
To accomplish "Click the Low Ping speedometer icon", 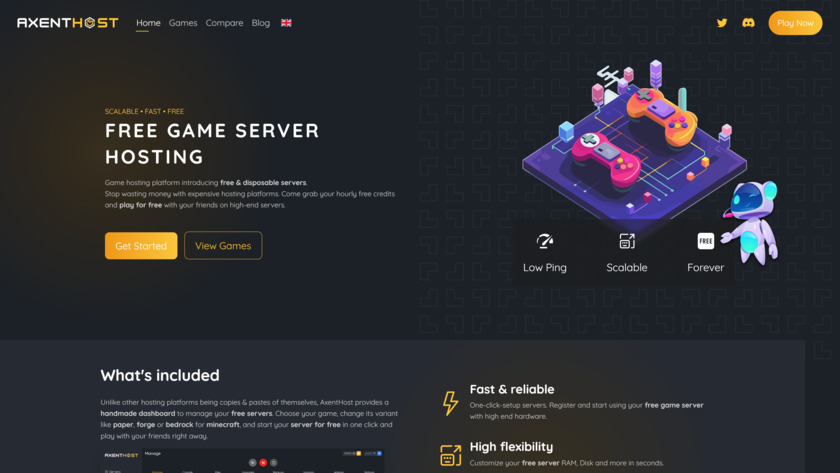I will pyautogui.click(x=545, y=241).
